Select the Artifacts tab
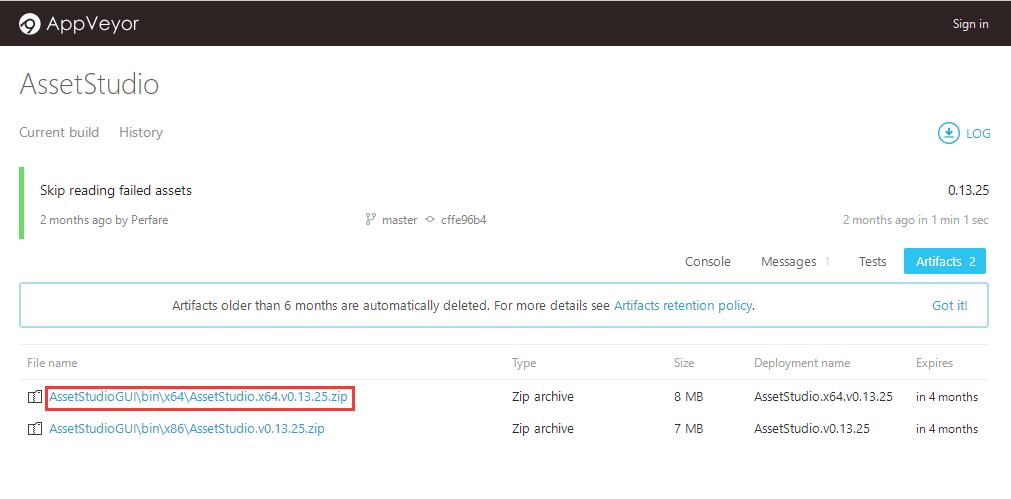Viewport: 1011px width, 499px height. pos(945,261)
